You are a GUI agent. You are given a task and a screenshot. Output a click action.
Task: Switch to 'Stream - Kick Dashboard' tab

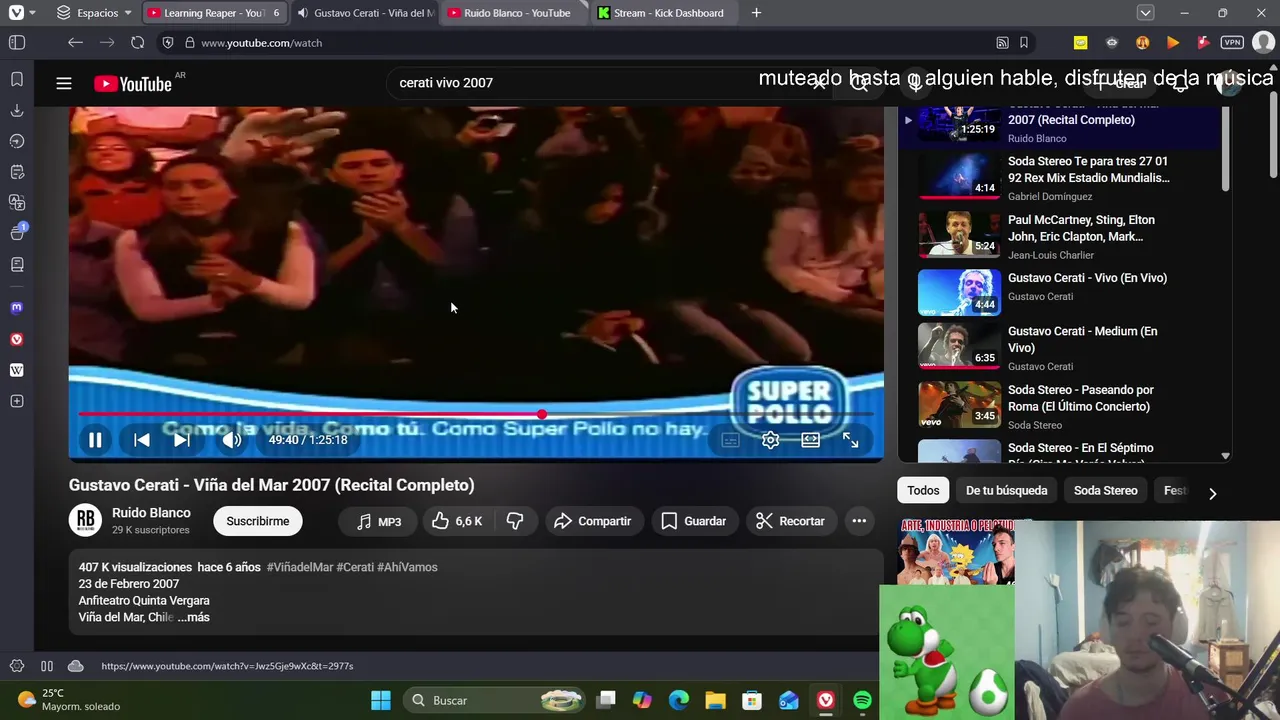click(664, 13)
